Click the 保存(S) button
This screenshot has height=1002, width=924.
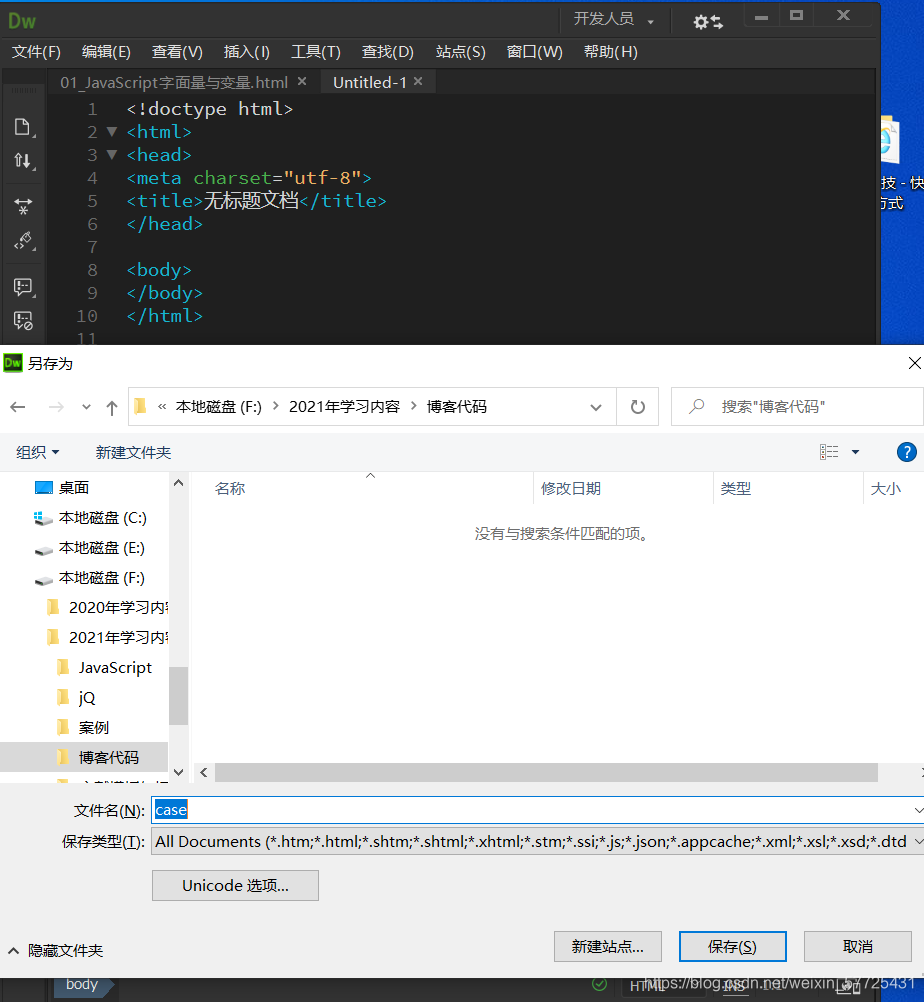point(732,946)
